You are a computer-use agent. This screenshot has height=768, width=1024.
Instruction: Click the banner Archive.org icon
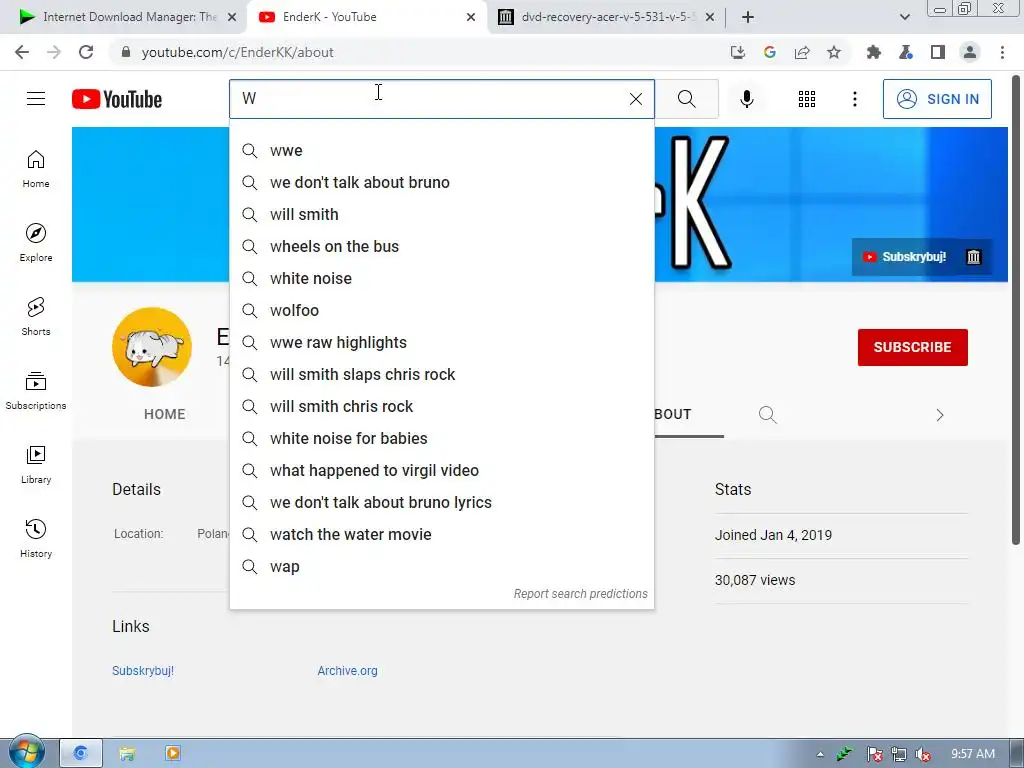click(x=973, y=257)
